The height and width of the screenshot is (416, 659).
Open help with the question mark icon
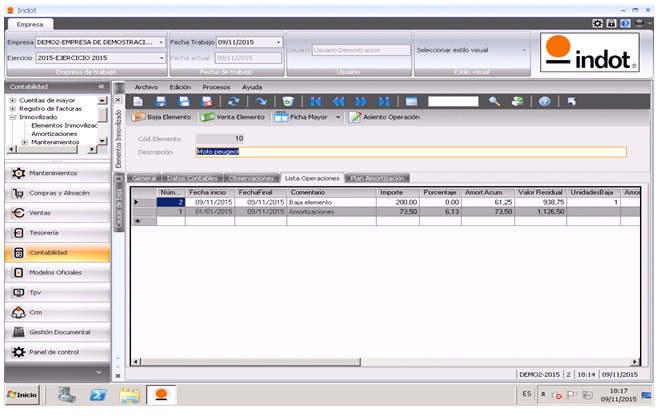coord(544,101)
